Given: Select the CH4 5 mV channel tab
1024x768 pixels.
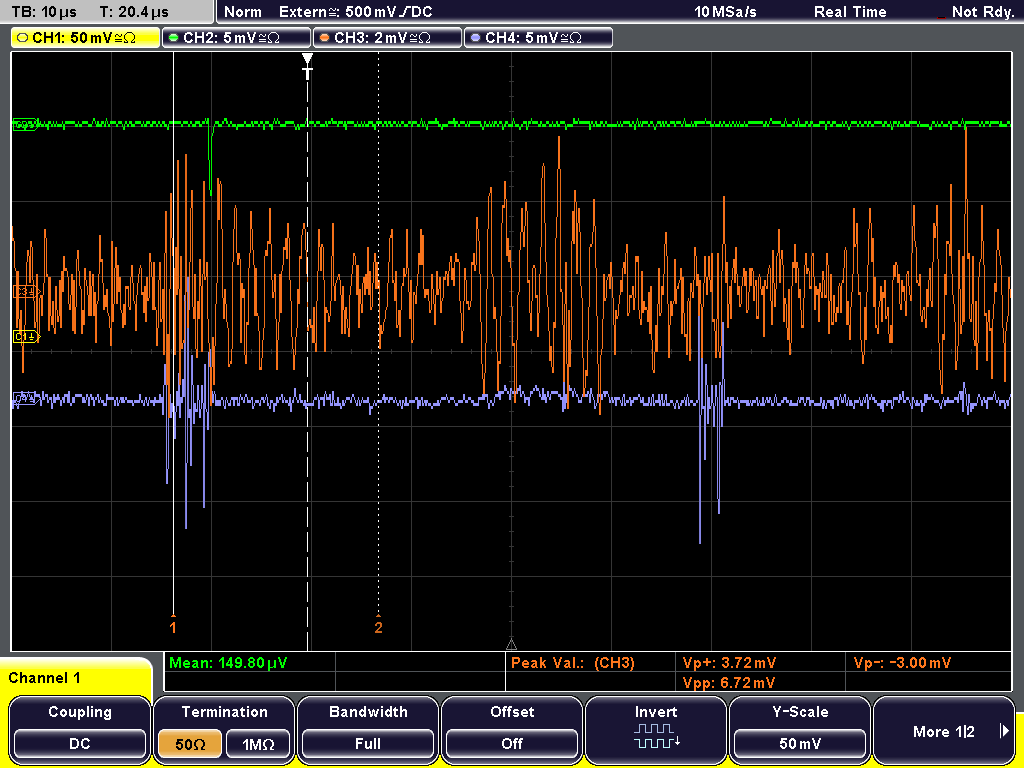Looking at the screenshot, I should click(538, 38).
